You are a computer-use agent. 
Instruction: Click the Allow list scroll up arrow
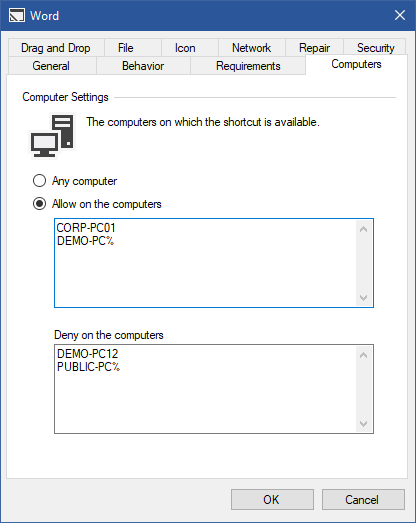364,229
